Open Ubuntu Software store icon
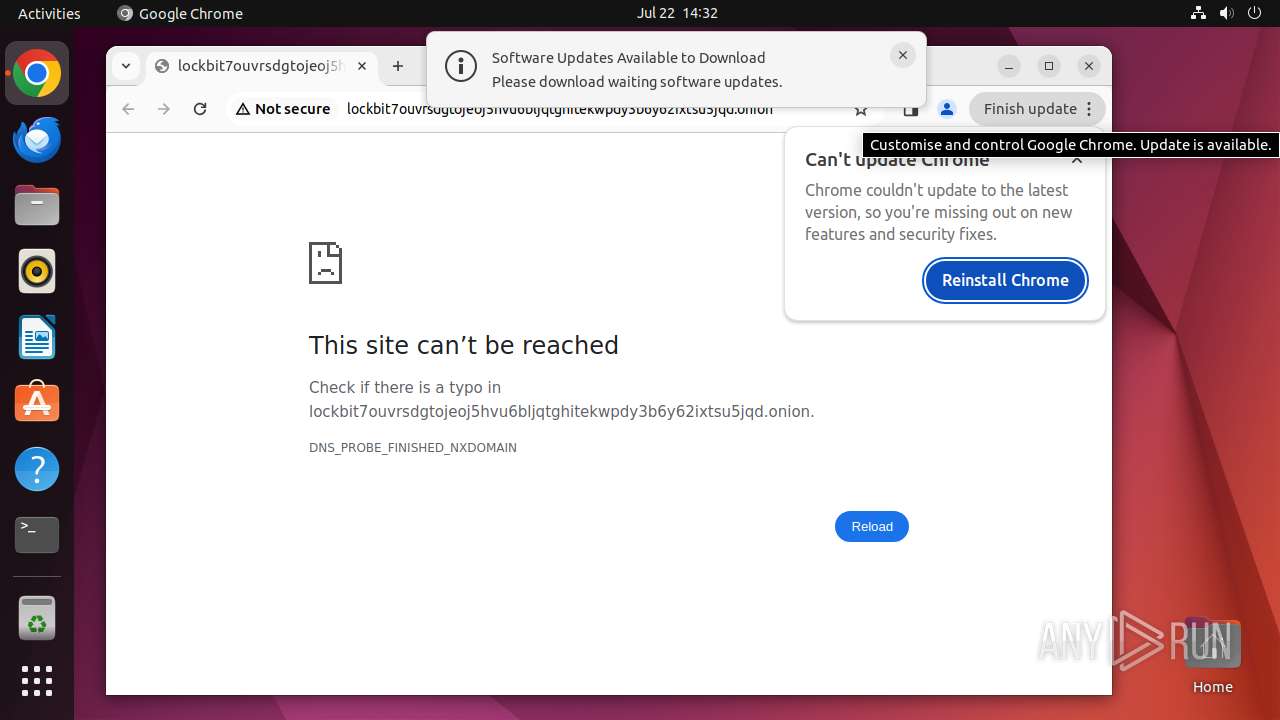 pyautogui.click(x=37, y=403)
